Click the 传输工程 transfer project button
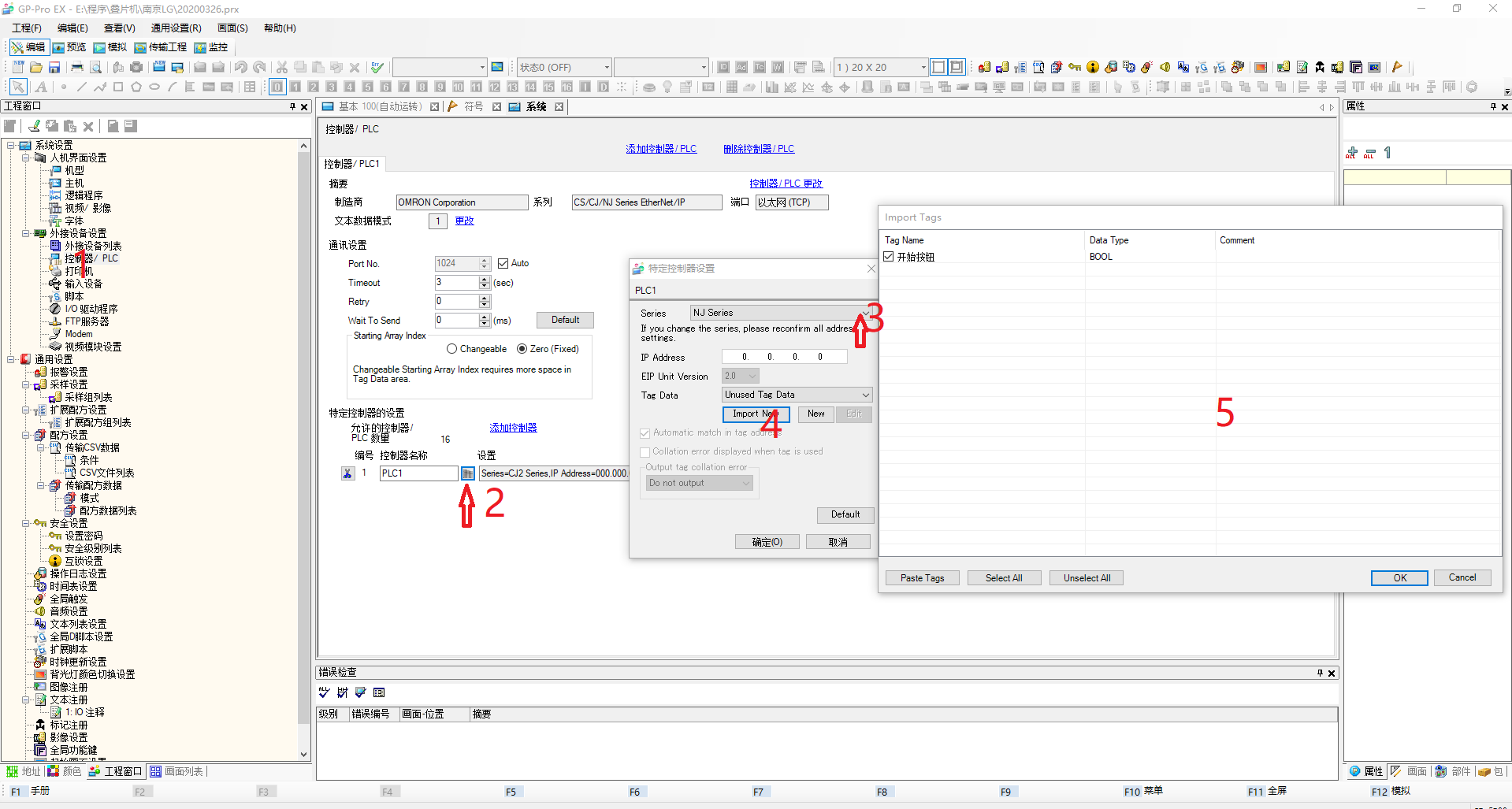 tap(161, 47)
